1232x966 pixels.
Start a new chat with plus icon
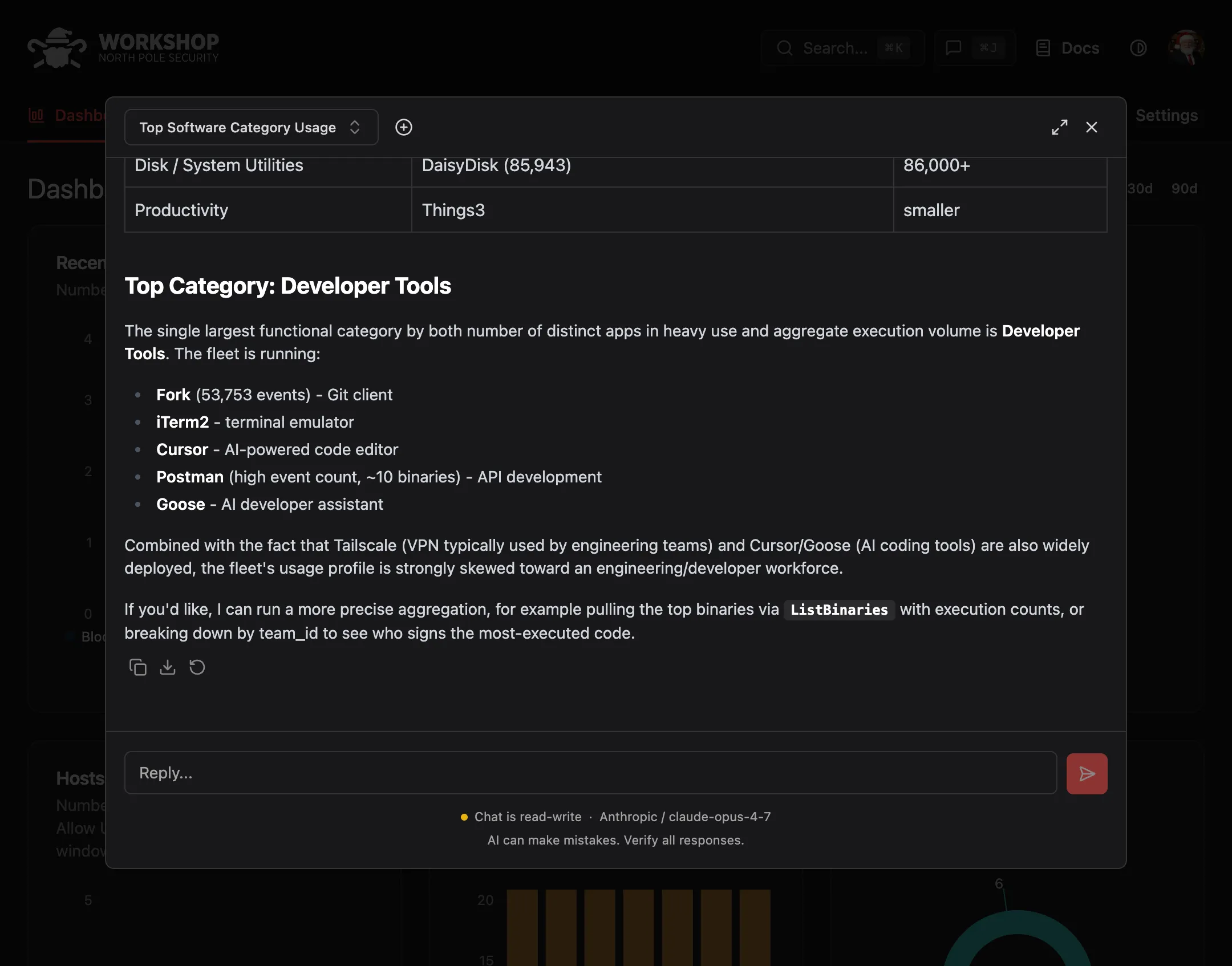(x=404, y=127)
